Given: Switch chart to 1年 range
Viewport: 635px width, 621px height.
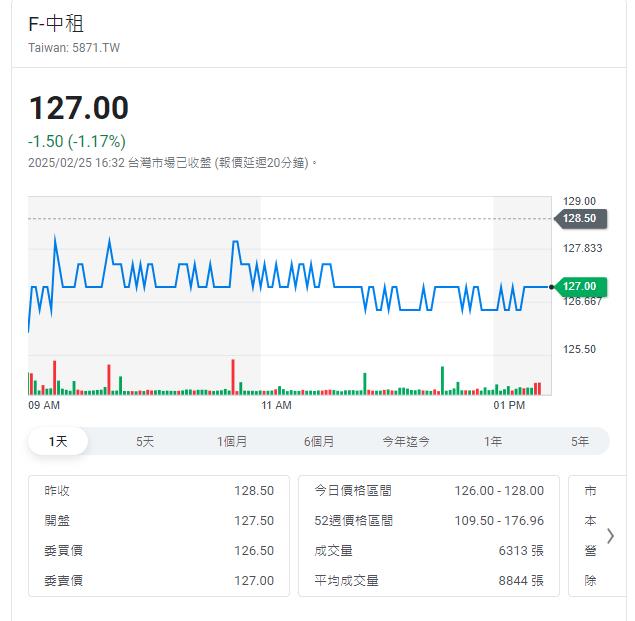Looking at the screenshot, I should [493, 441].
